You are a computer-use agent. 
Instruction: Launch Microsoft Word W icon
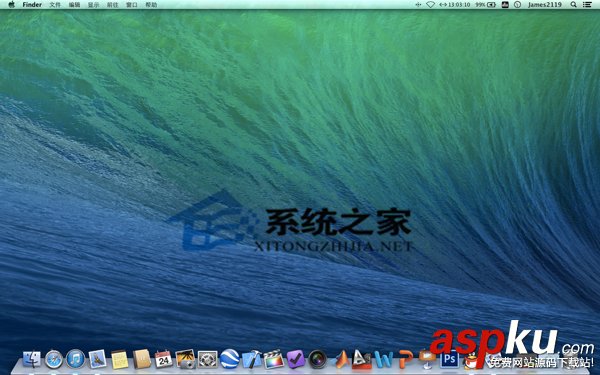pos(384,359)
